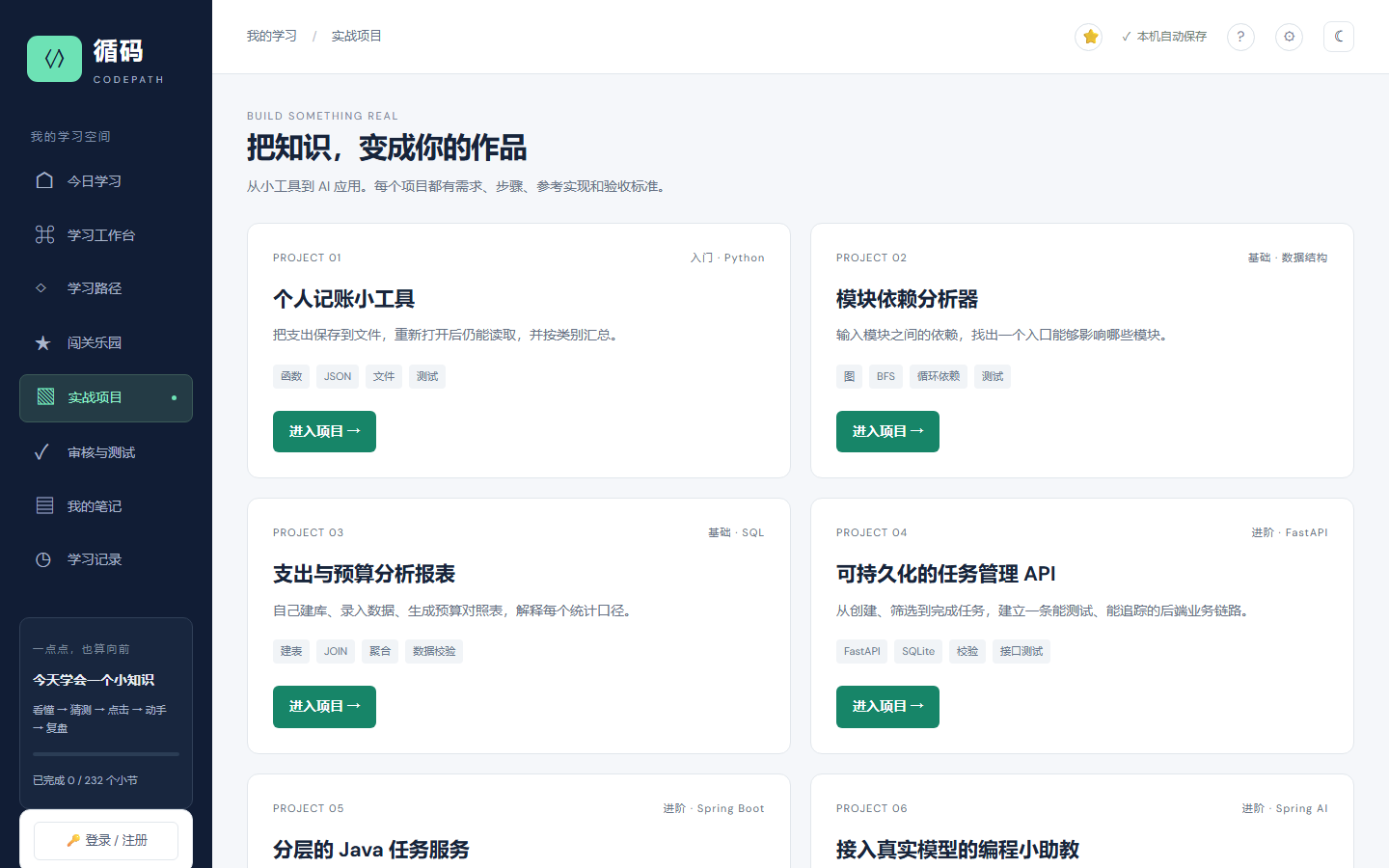This screenshot has width=1389, height=868.
Task: Click the 文件 tag
Action: point(384,376)
